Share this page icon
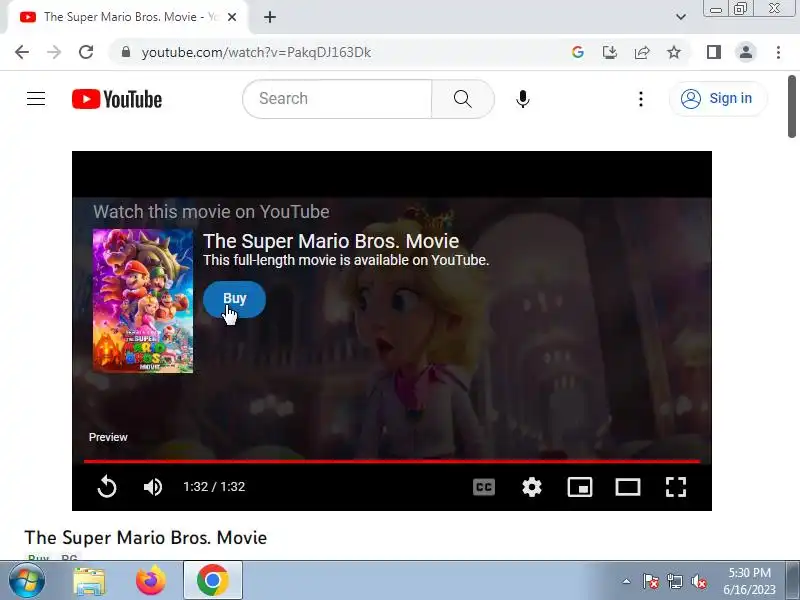This screenshot has height=600, width=800. [642, 52]
